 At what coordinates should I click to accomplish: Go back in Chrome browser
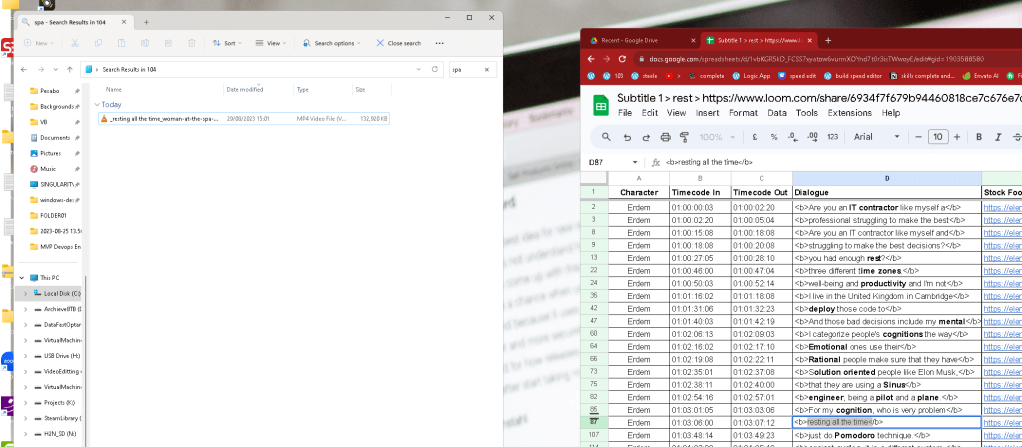coord(591,59)
